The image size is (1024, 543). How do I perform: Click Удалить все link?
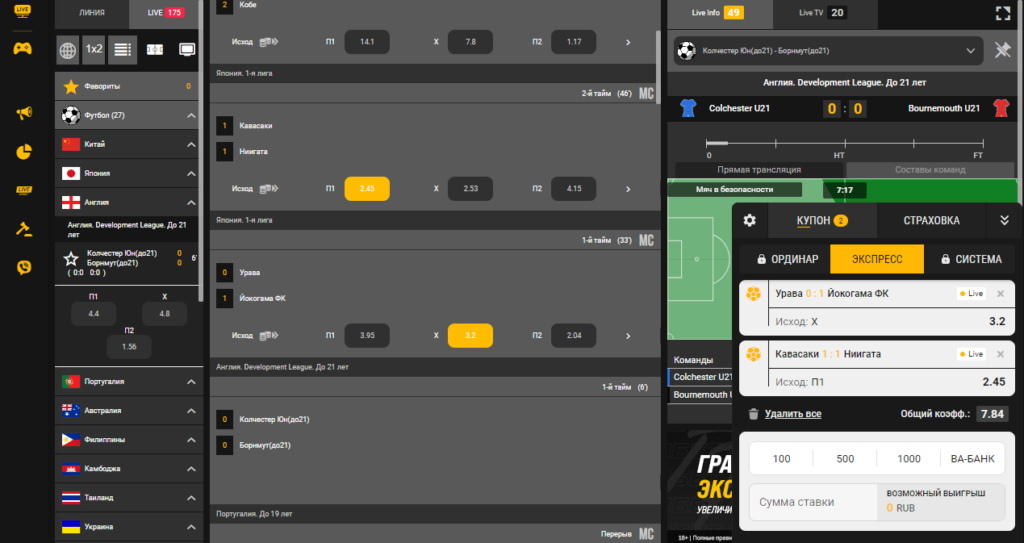(x=793, y=414)
